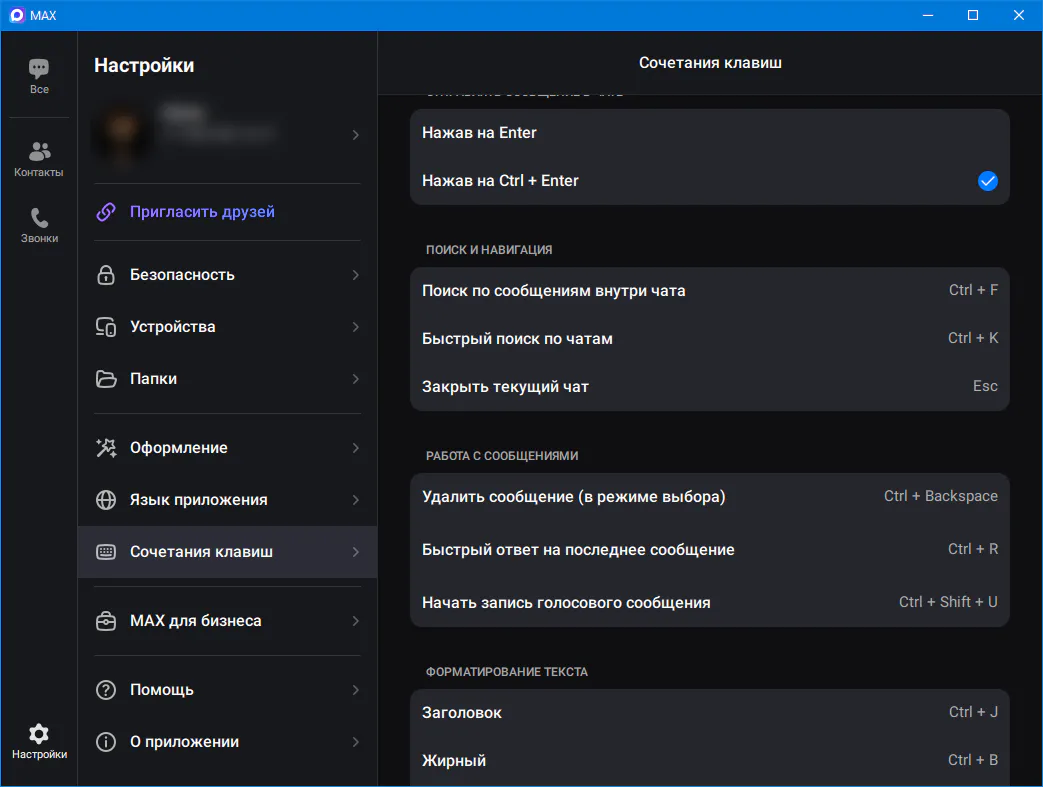Click the blue checkmark next to Ctrl + Enter
Image resolution: width=1043 pixels, height=787 pixels.
[x=988, y=181]
